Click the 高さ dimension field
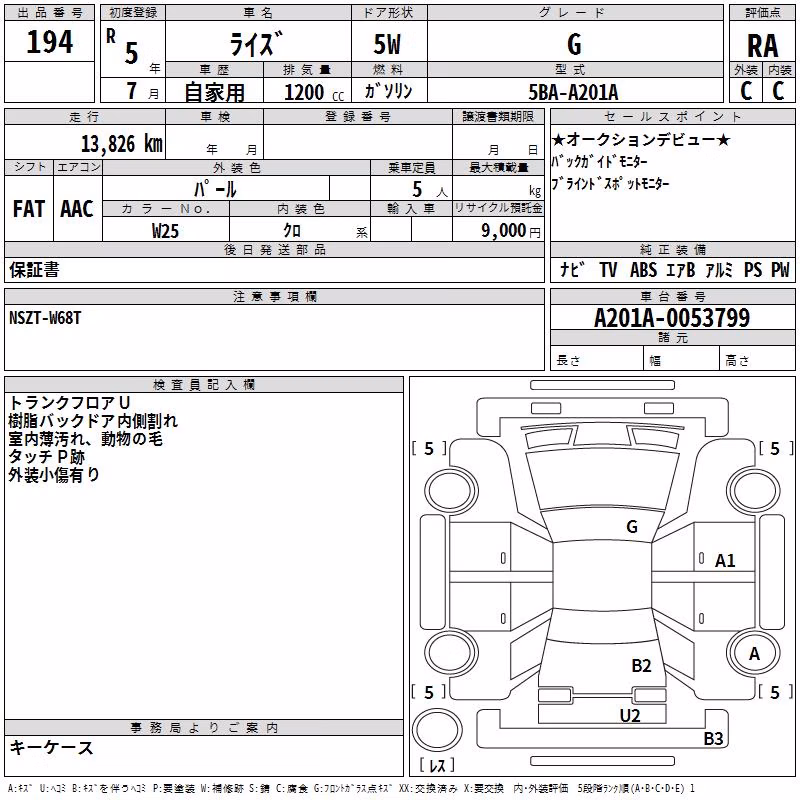The image size is (800, 800). [x=757, y=360]
